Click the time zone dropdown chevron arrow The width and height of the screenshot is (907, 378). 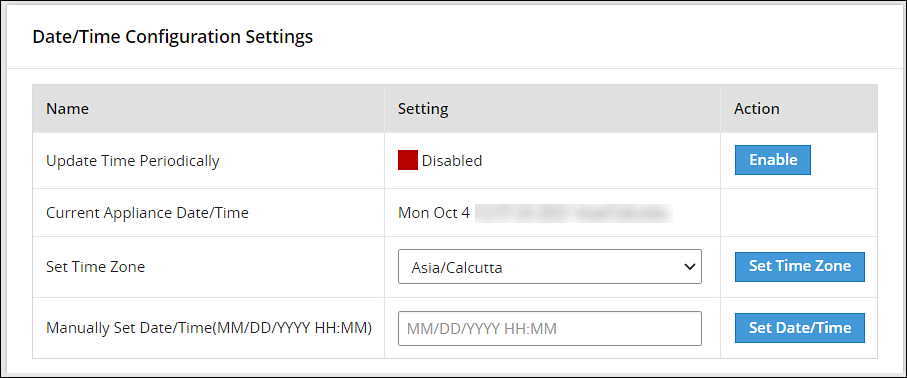tap(689, 267)
